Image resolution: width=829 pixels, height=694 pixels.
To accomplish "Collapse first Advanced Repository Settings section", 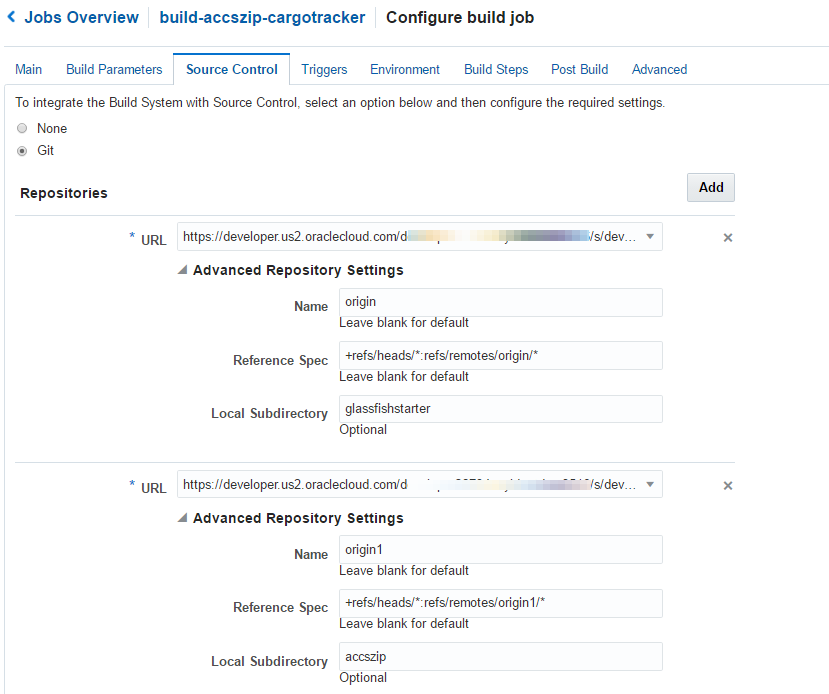I will click(182, 270).
